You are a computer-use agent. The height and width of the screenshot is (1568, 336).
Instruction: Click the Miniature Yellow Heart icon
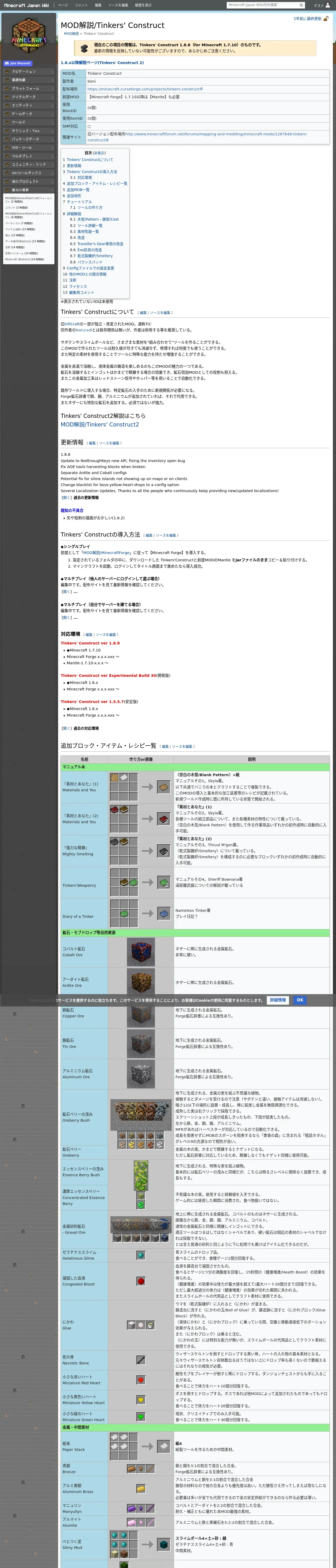pyautogui.click(x=141, y=1400)
